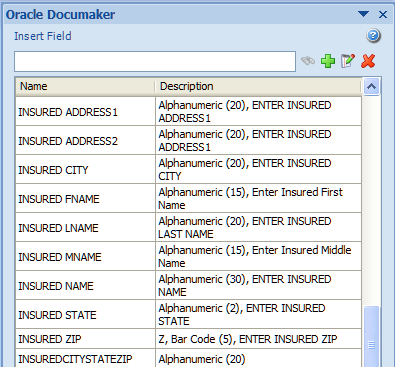Select the INSUREDCITYSTATEZIP field name
This screenshot has width=395, height=367.
(75, 359)
